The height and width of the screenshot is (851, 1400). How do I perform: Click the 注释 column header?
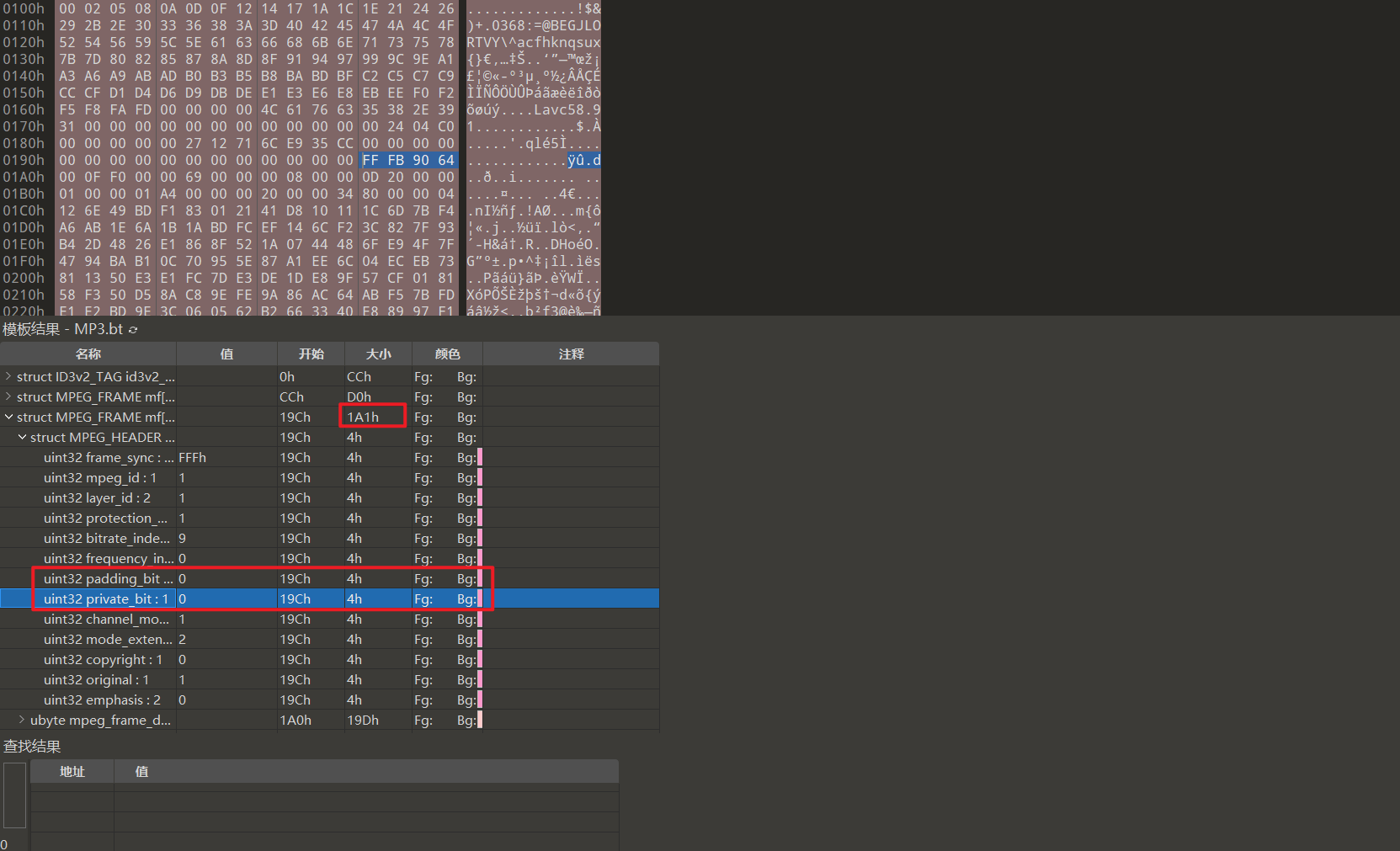[571, 354]
